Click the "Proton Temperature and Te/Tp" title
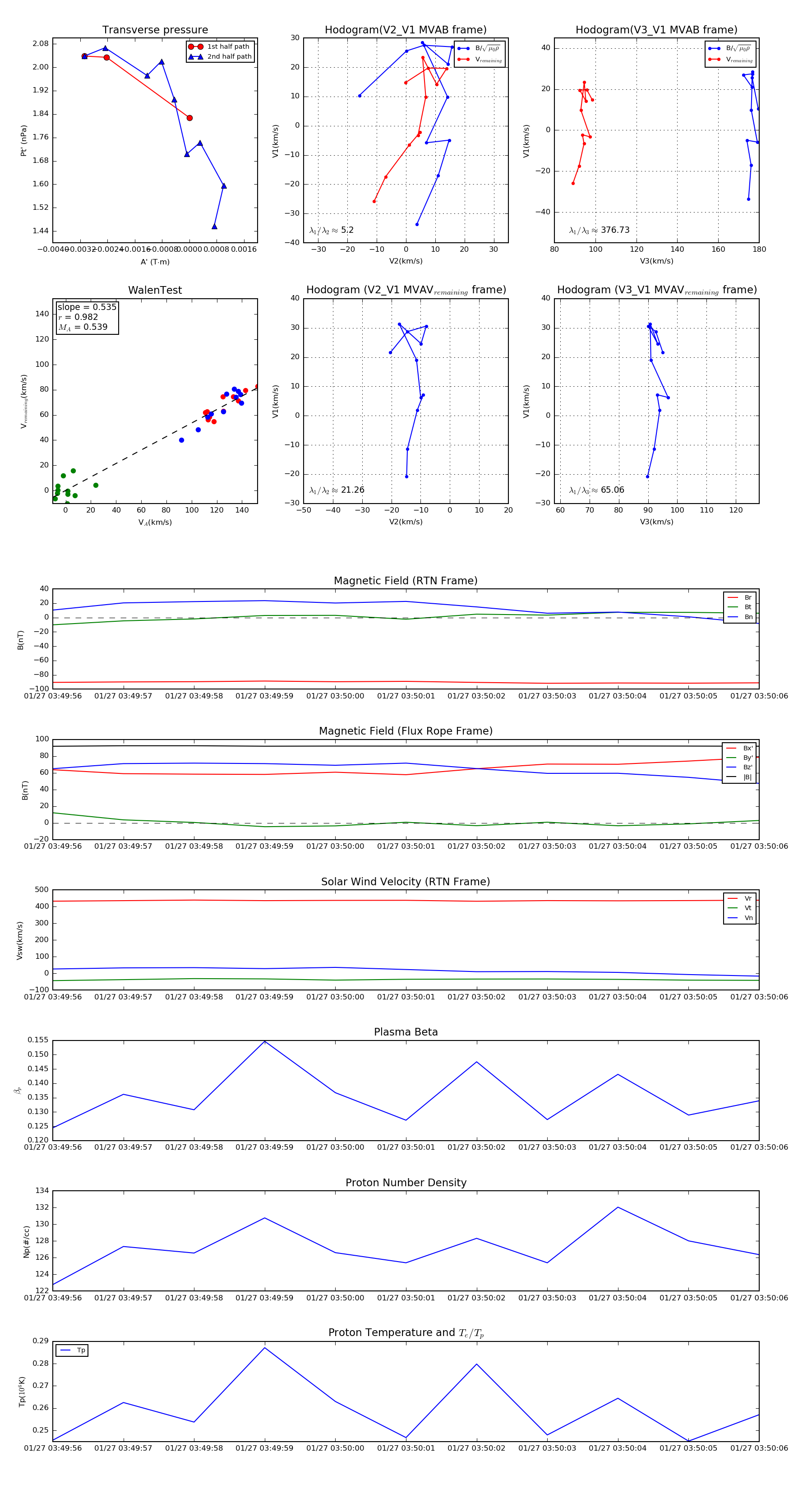Viewport: 812px width, 1489px height. coord(406,1333)
